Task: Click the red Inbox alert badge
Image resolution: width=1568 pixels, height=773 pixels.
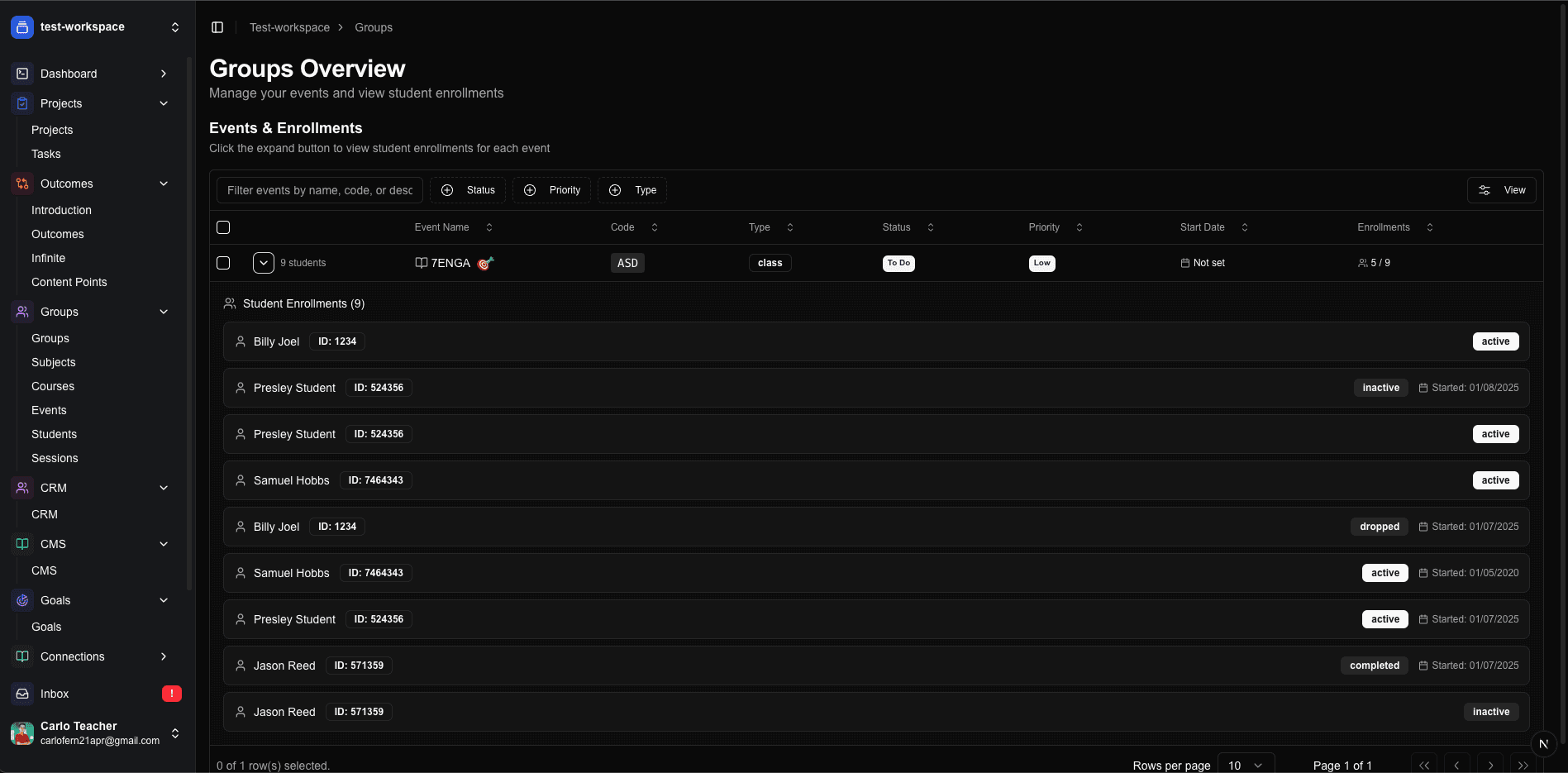Action: point(171,694)
